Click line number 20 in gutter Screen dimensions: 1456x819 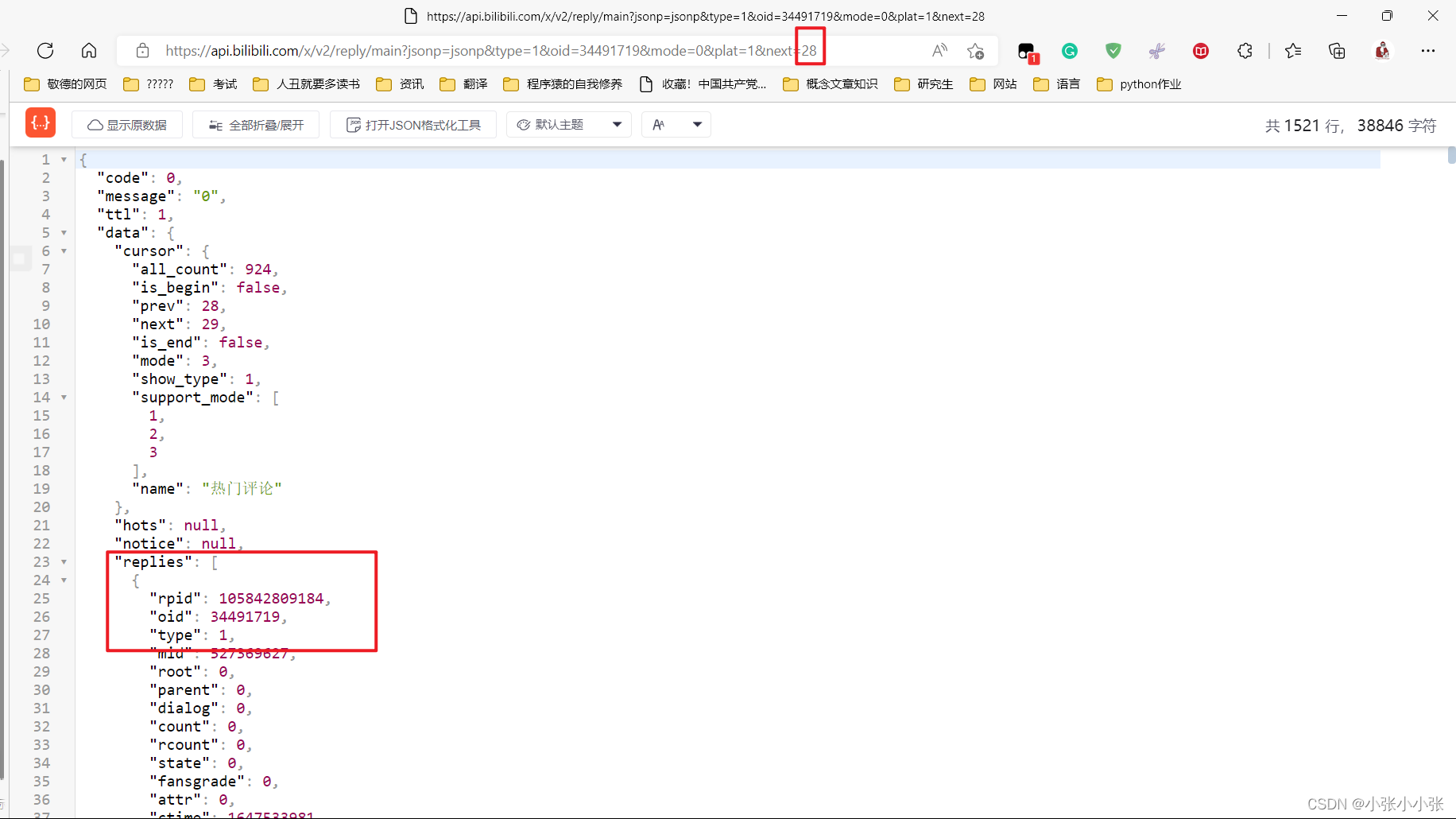tap(41, 507)
